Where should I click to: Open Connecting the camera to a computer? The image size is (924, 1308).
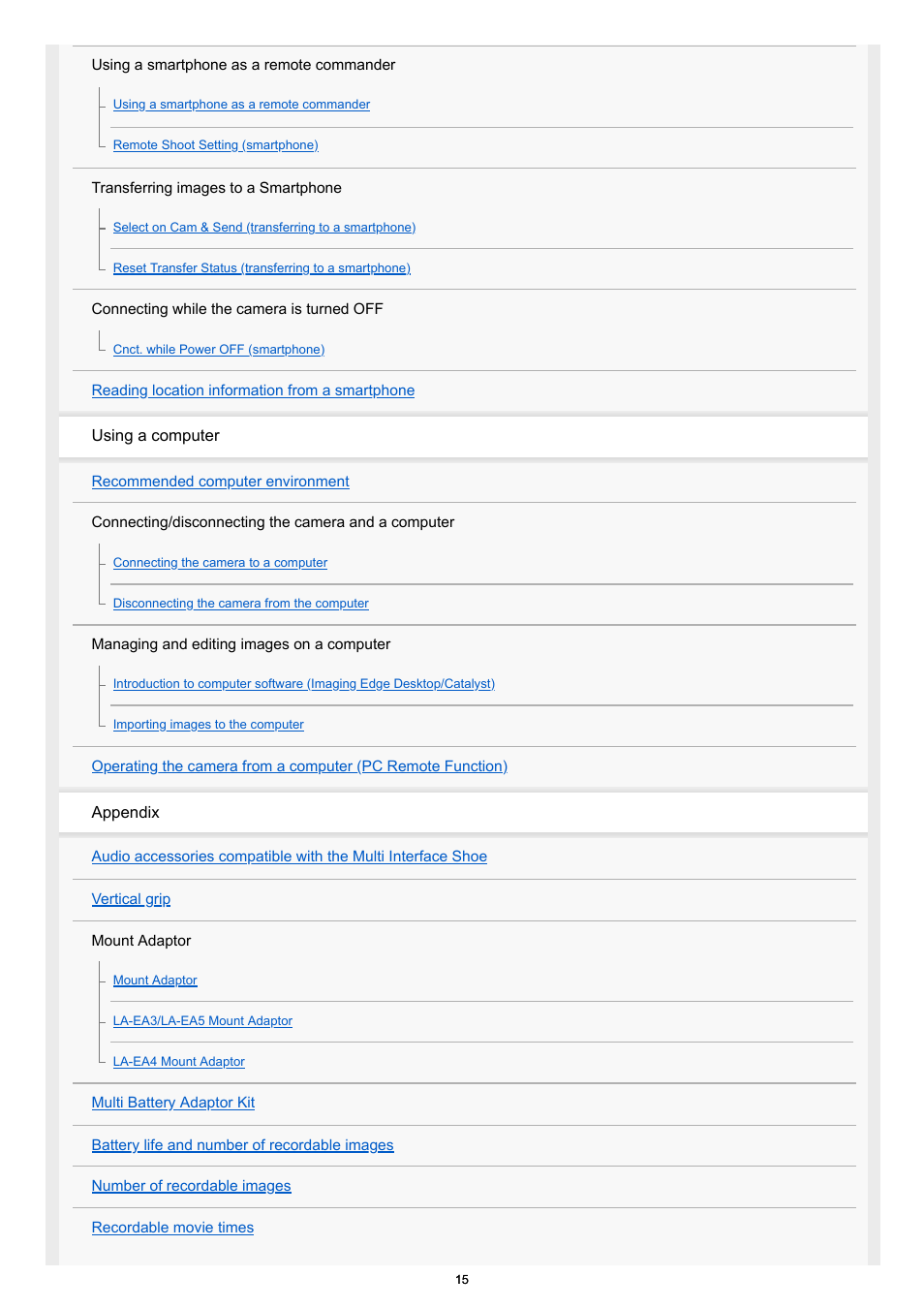coord(220,563)
